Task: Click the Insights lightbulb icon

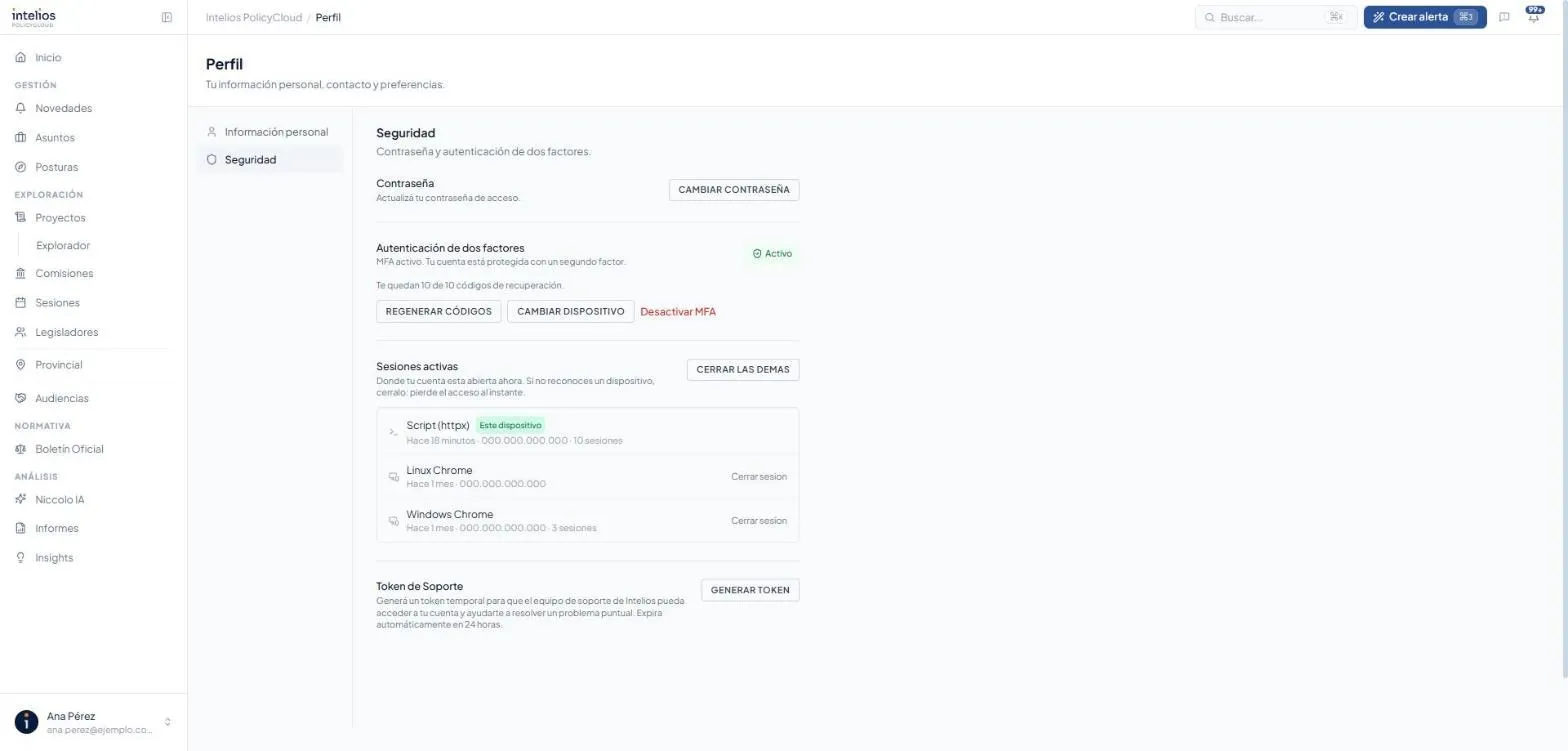Action: coord(21,558)
